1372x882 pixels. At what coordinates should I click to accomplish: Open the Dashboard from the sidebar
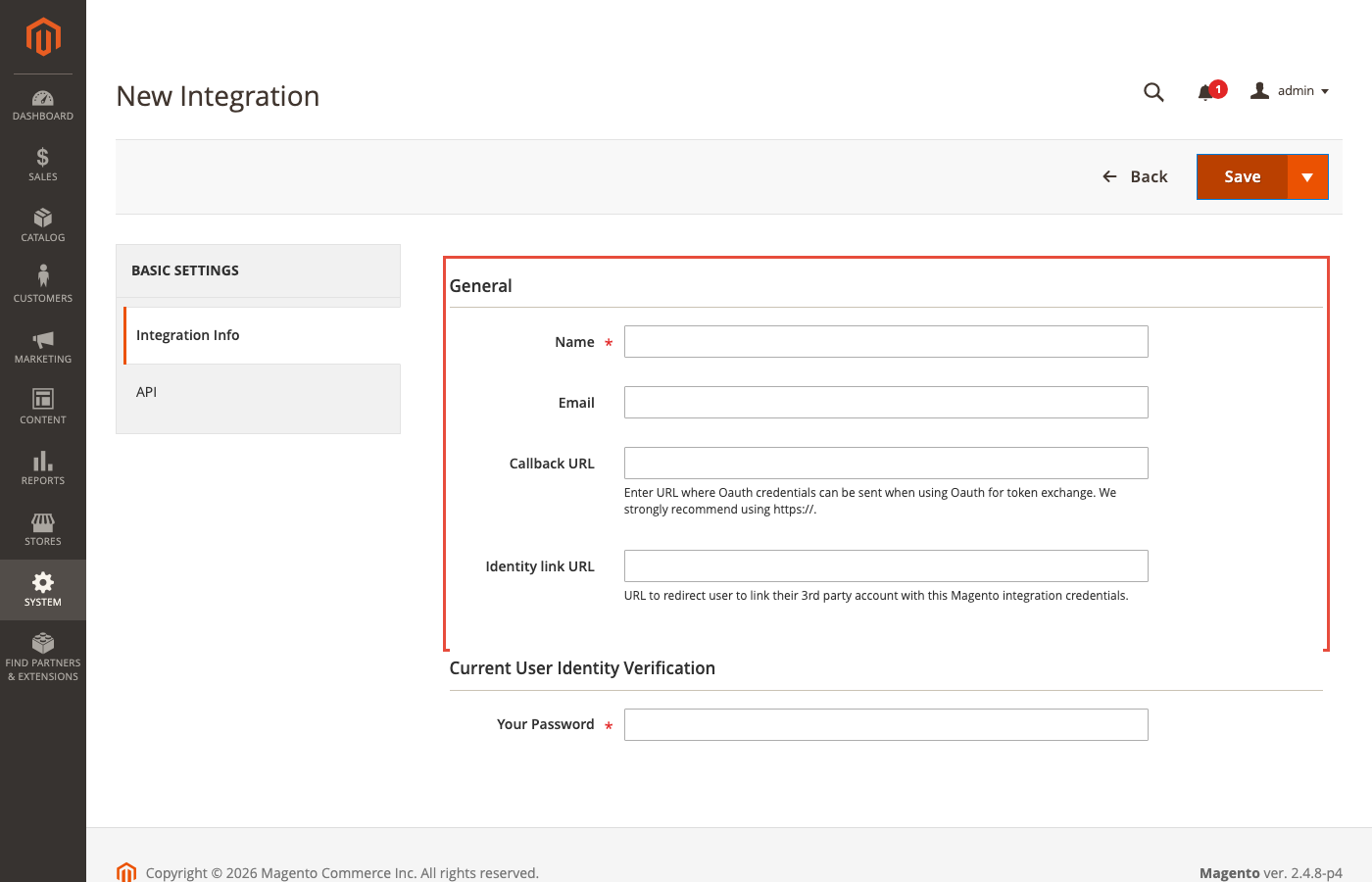[42, 105]
